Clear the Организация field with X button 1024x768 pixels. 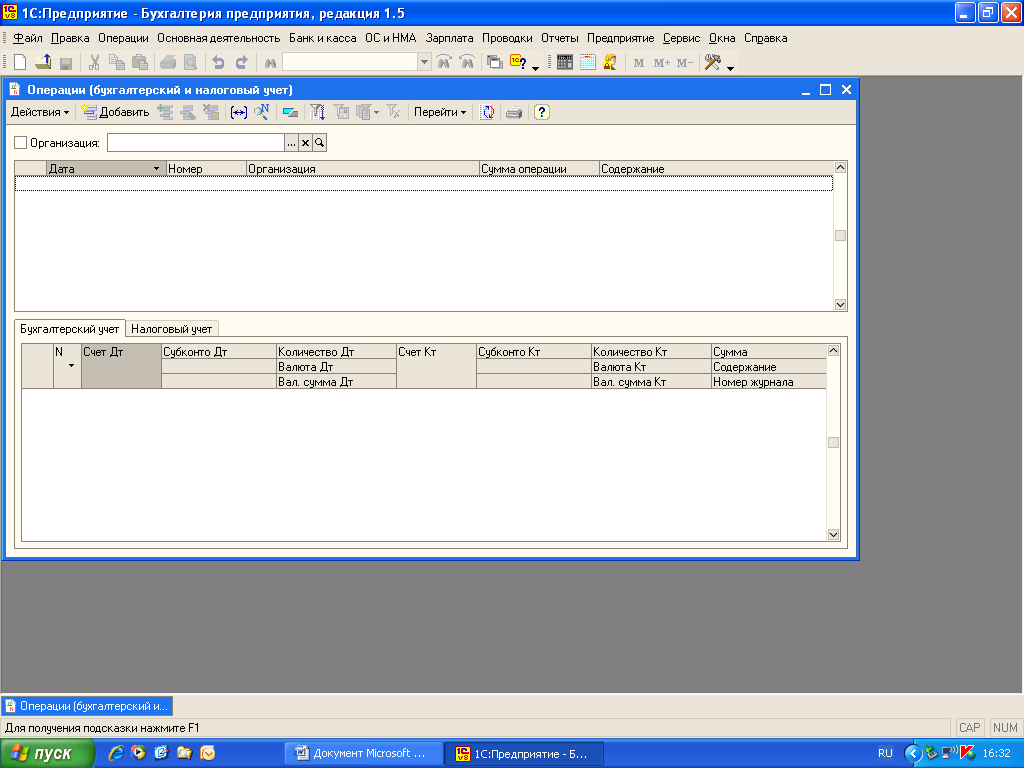point(305,143)
